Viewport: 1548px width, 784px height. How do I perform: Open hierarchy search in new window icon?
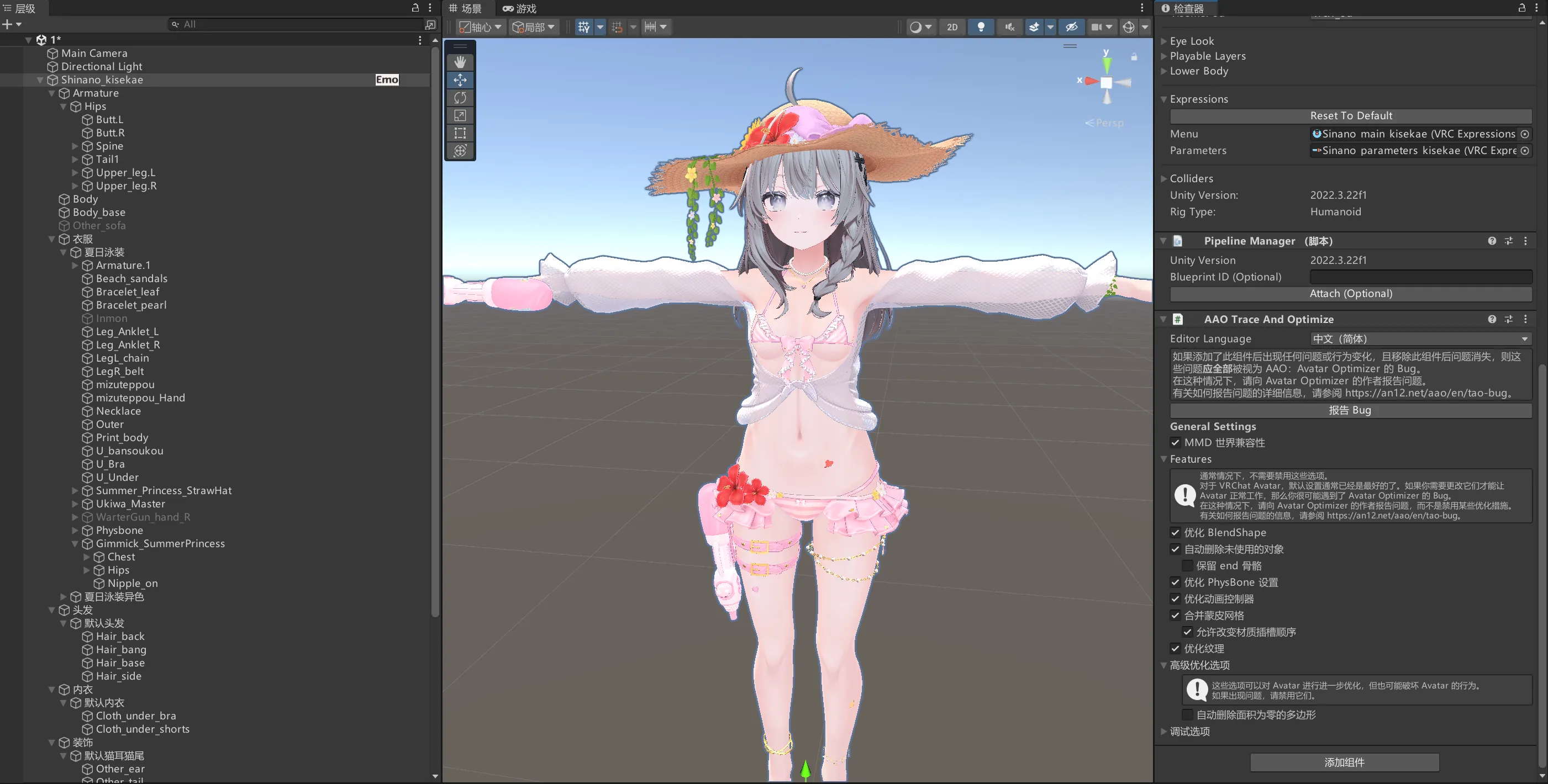(430, 24)
